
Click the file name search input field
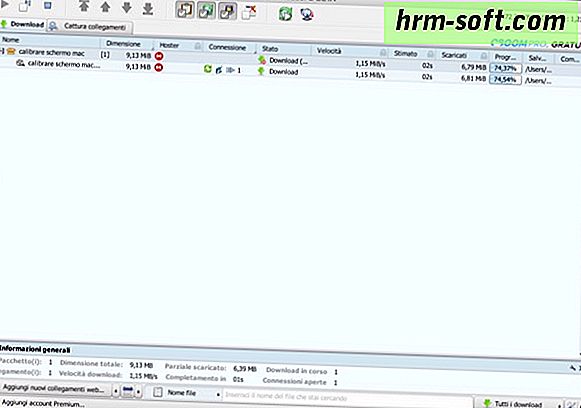pos(348,398)
